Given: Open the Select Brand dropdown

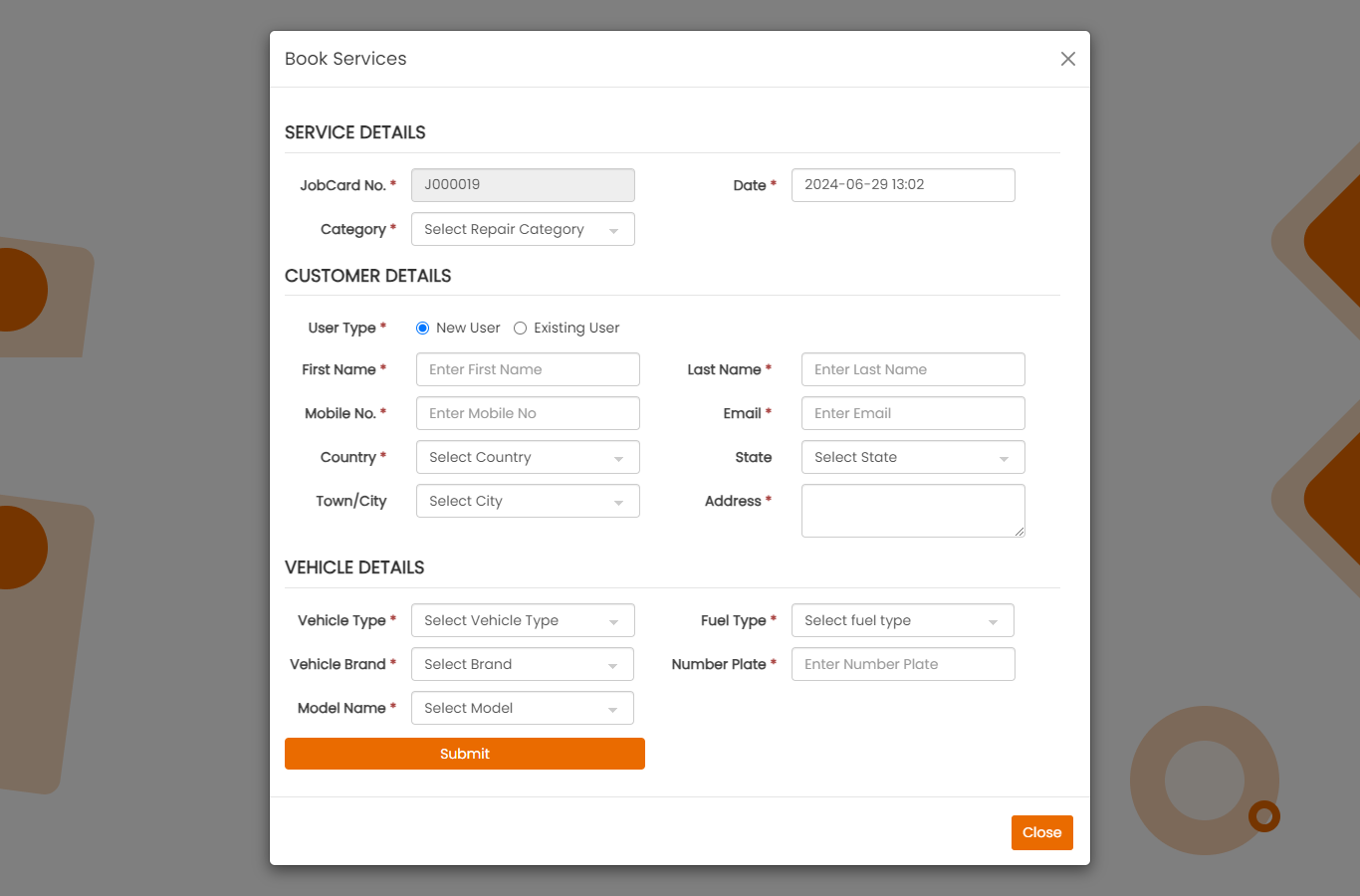Looking at the screenshot, I should pos(523,664).
